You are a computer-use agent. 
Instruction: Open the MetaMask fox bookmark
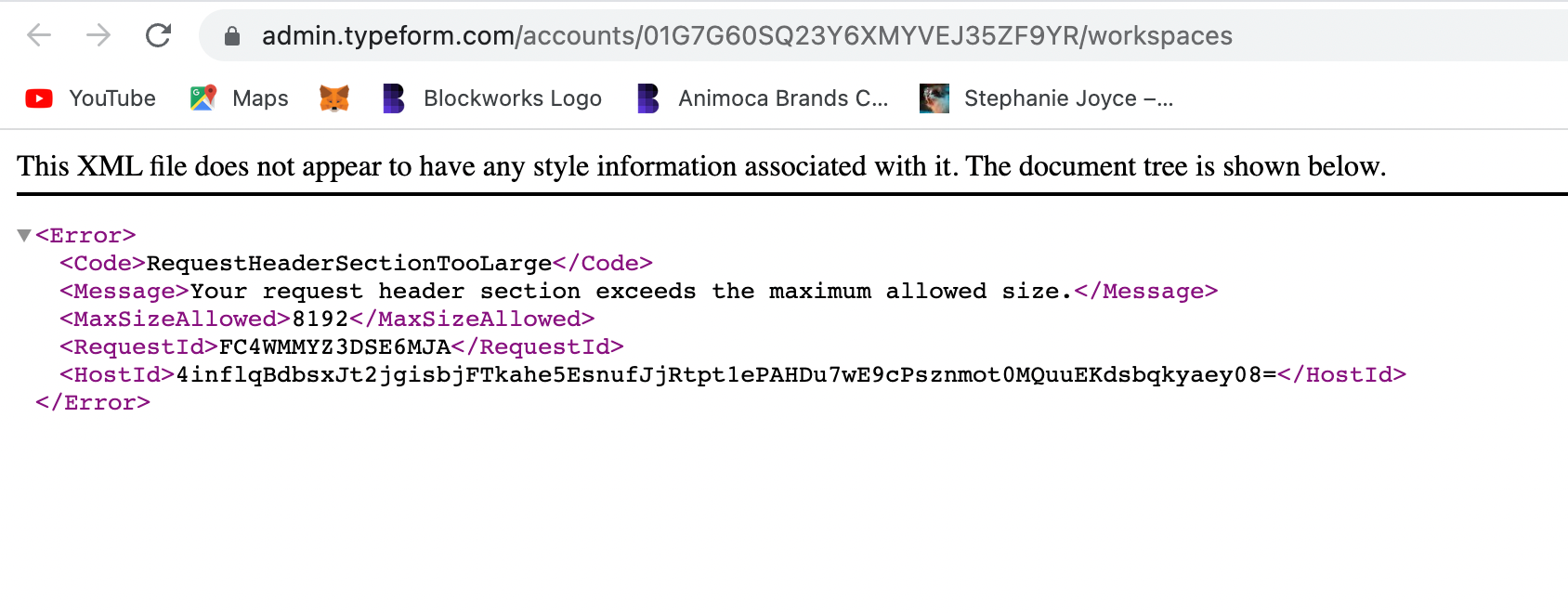334,98
